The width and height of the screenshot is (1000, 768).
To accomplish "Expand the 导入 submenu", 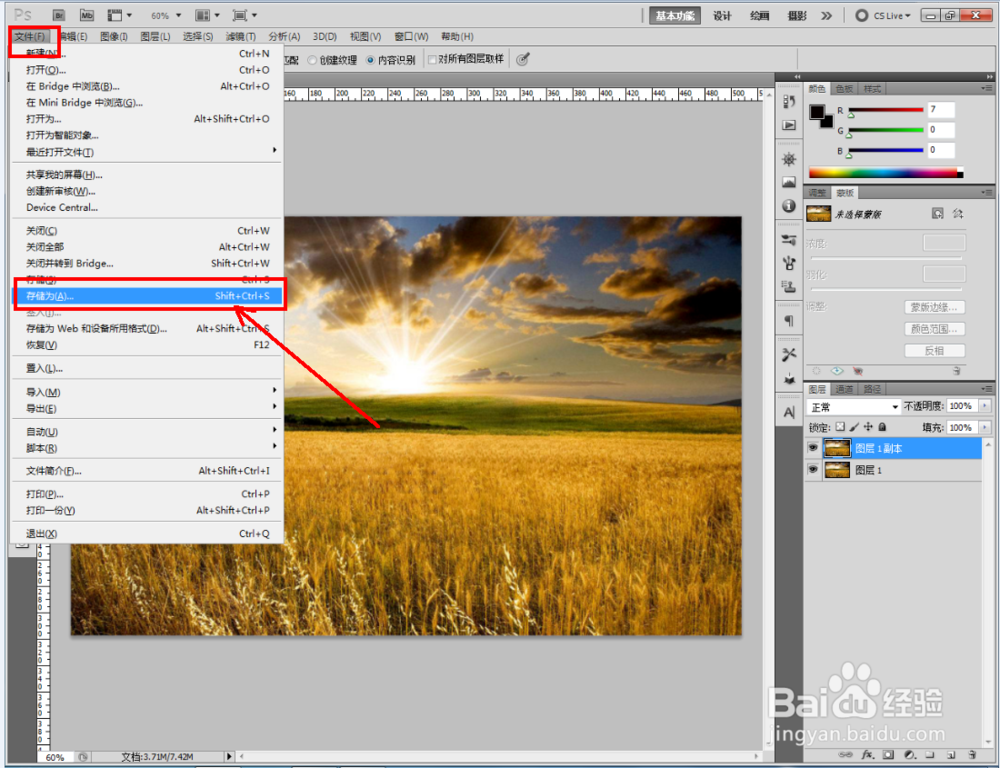I will [147, 392].
